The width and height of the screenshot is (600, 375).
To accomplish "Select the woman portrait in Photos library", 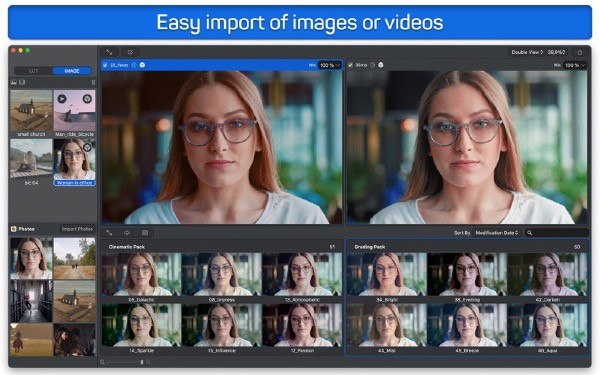I will tap(31, 258).
